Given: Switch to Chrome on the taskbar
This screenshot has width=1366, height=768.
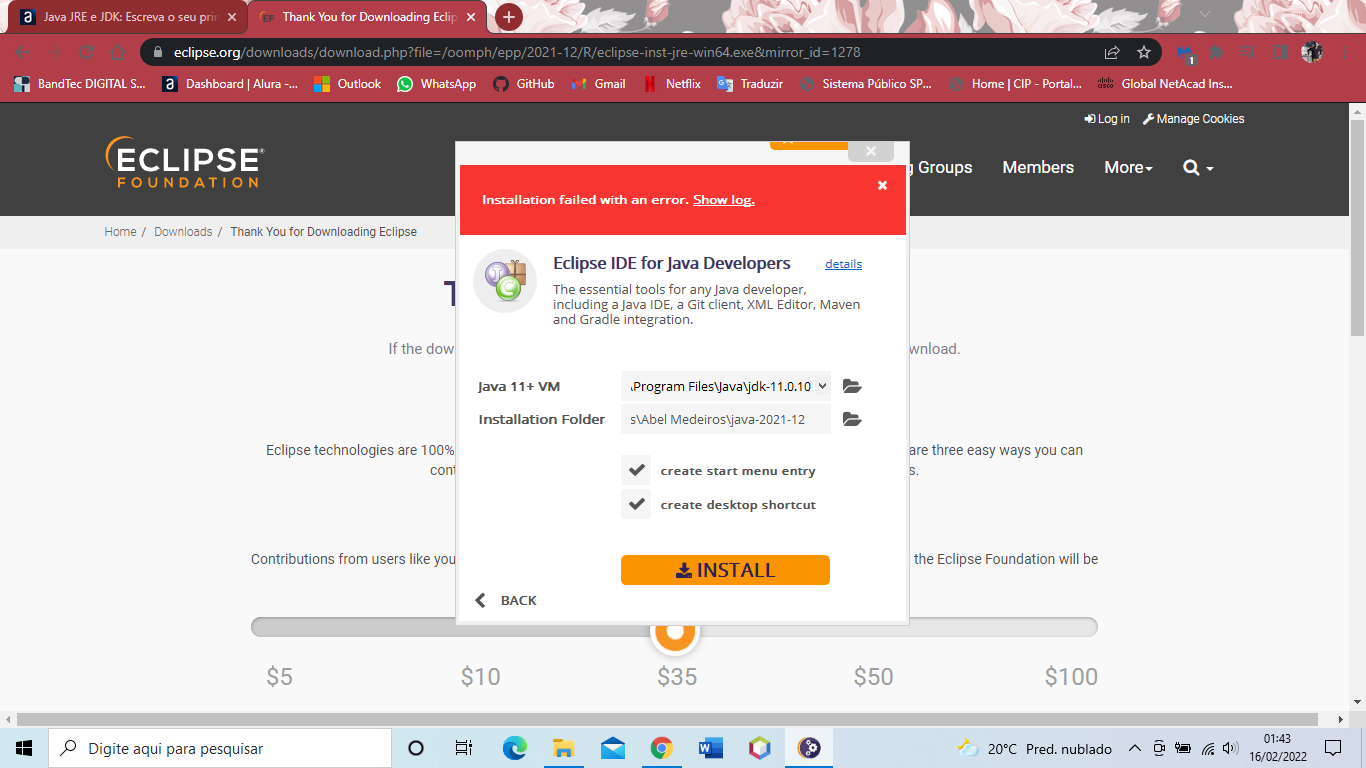Looking at the screenshot, I should (661, 748).
